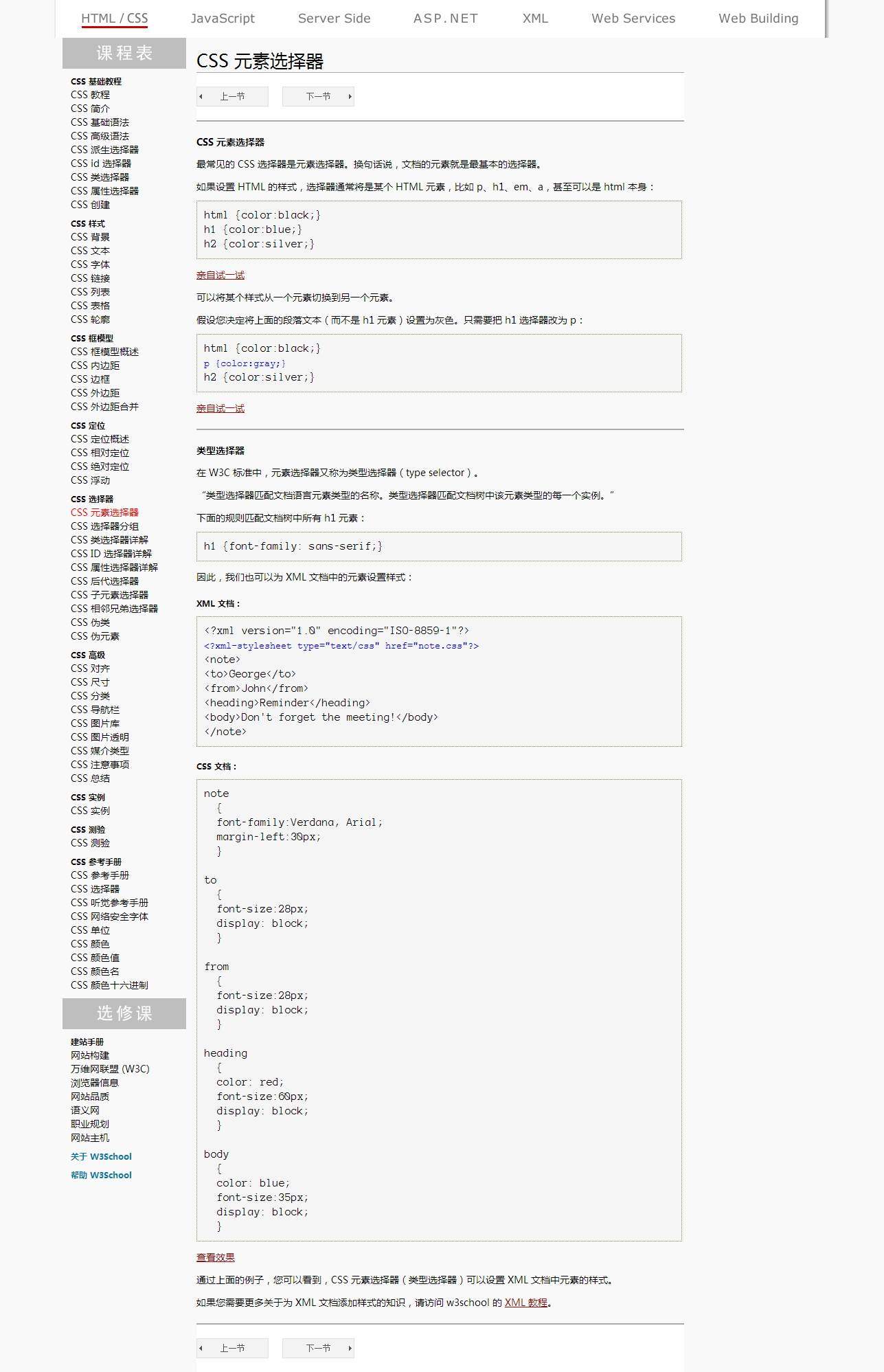Go to the CSS 对齐 page
Image resolution: width=884 pixels, height=1372 pixels.
[x=90, y=668]
